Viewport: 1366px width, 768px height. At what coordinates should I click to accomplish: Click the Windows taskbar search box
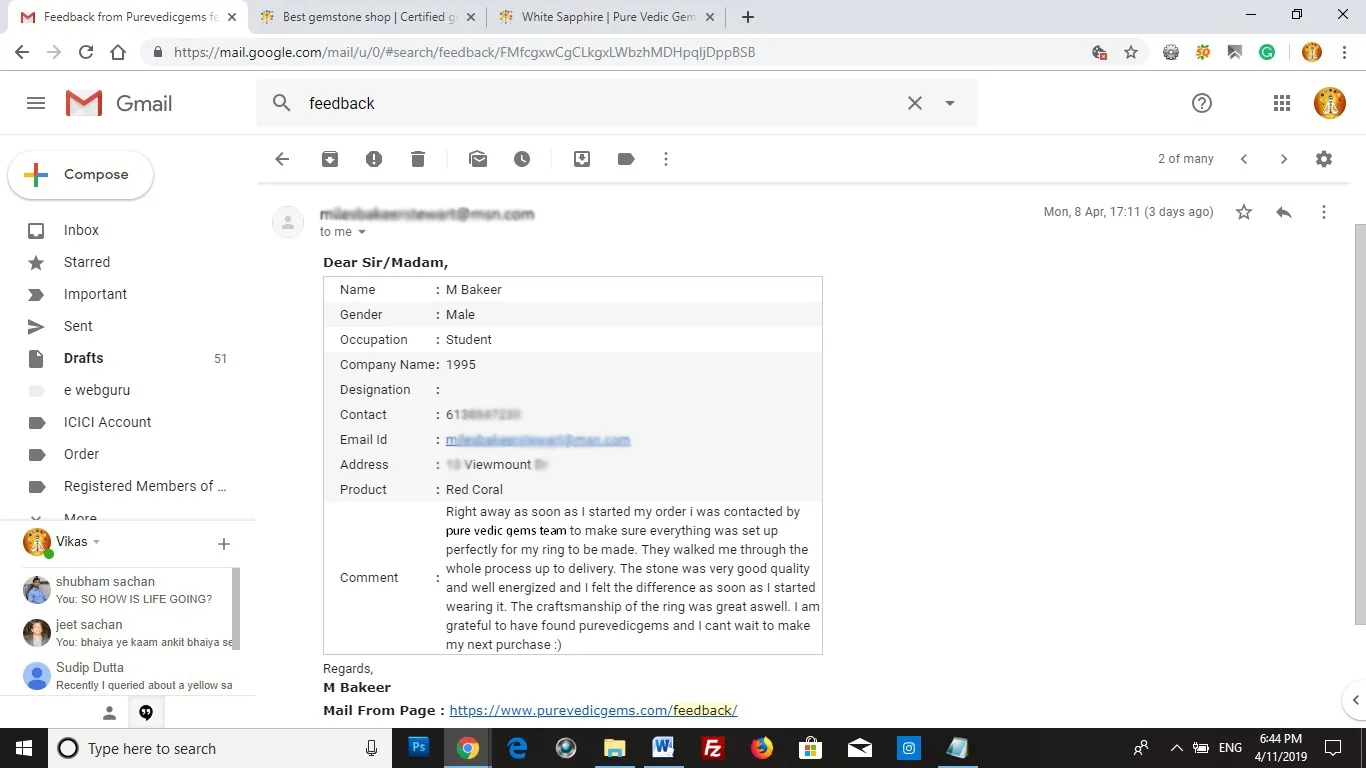point(221,748)
